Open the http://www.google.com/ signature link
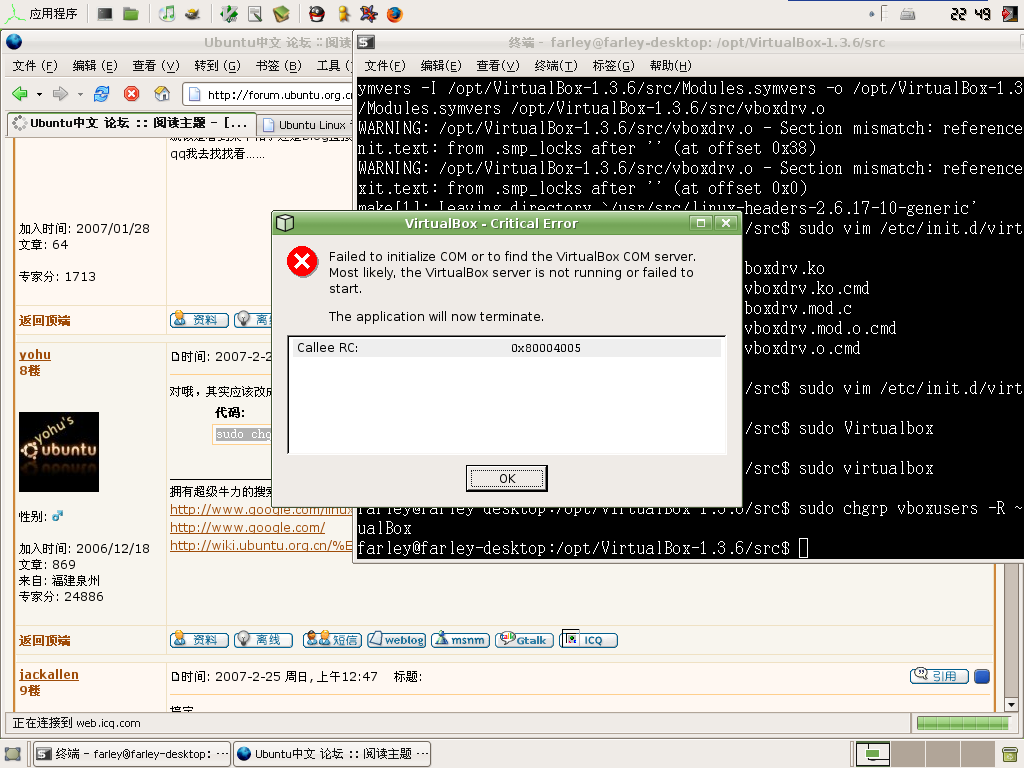This screenshot has width=1024, height=768. pos(248,528)
